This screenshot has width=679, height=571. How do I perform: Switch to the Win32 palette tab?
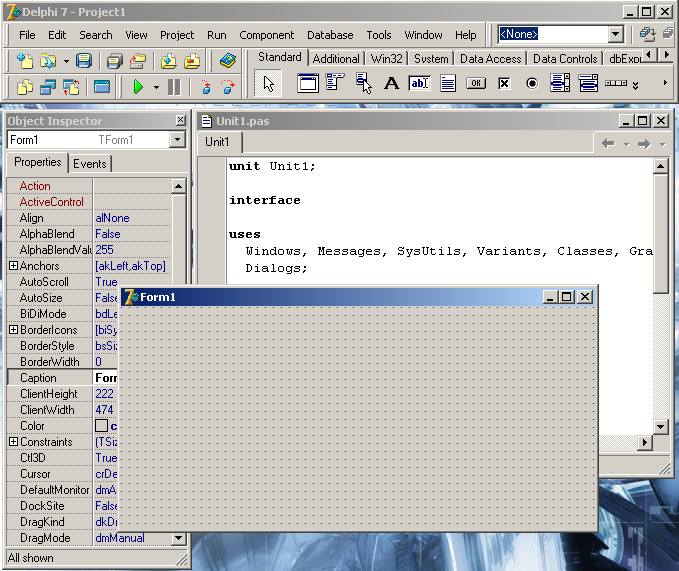tap(386, 58)
